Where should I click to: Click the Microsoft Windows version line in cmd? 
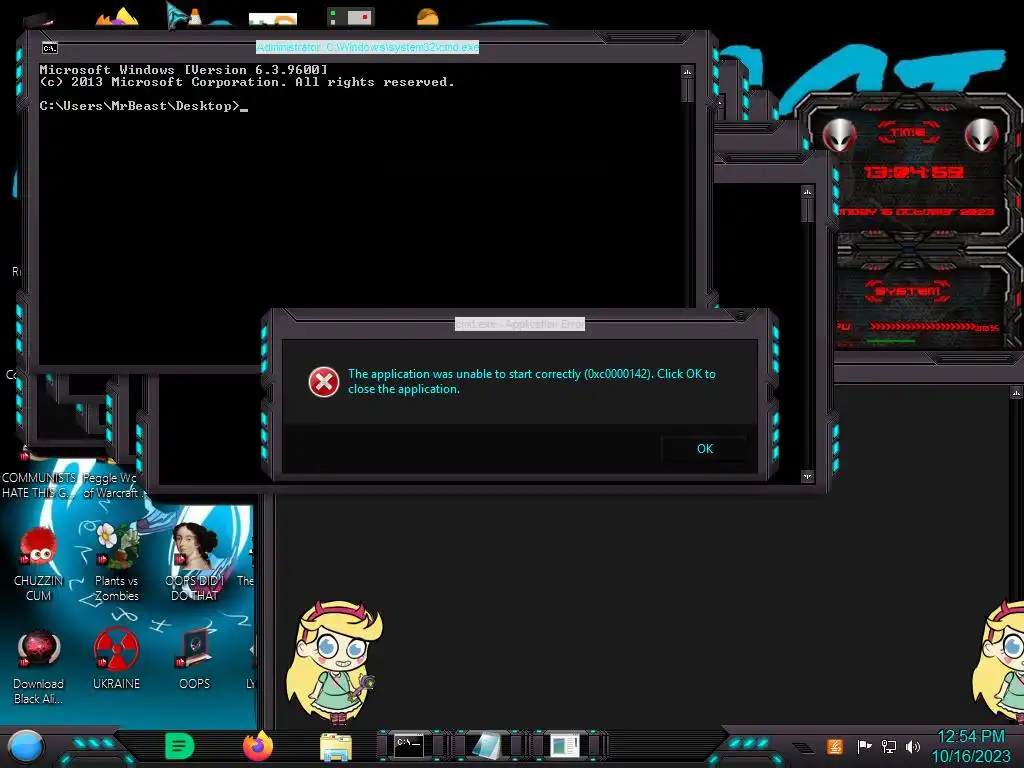point(183,69)
